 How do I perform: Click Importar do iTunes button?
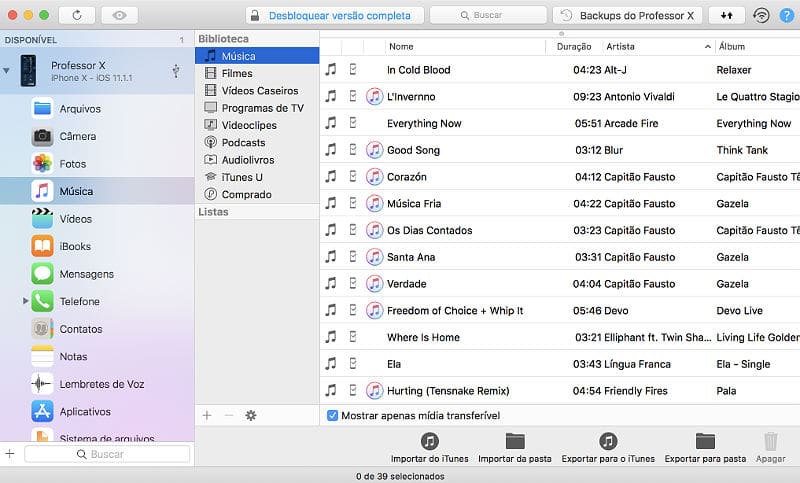(x=430, y=448)
